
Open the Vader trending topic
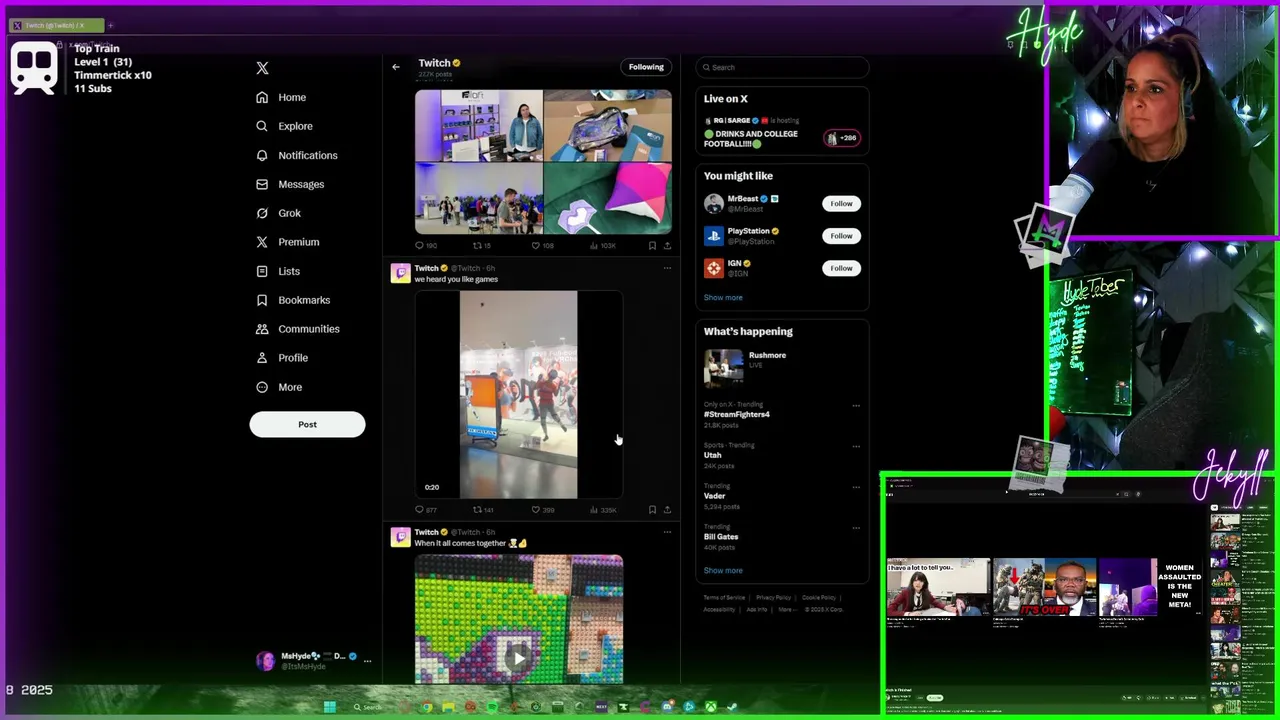point(714,496)
